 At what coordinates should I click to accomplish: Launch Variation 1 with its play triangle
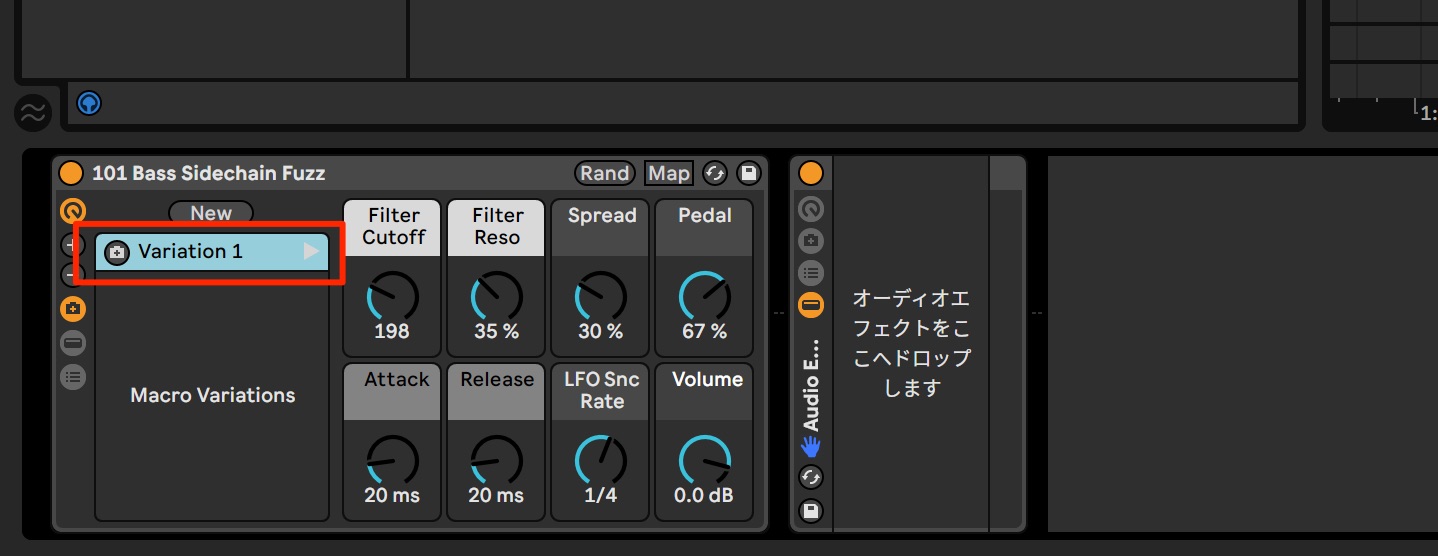312,252
